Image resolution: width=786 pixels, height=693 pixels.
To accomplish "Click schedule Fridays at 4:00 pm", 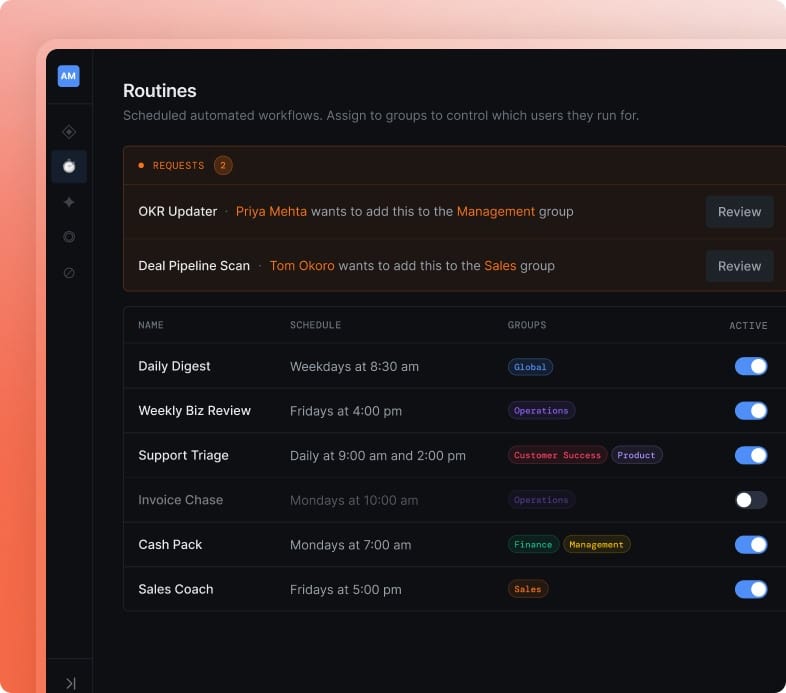I will click(x=346, y=411).
